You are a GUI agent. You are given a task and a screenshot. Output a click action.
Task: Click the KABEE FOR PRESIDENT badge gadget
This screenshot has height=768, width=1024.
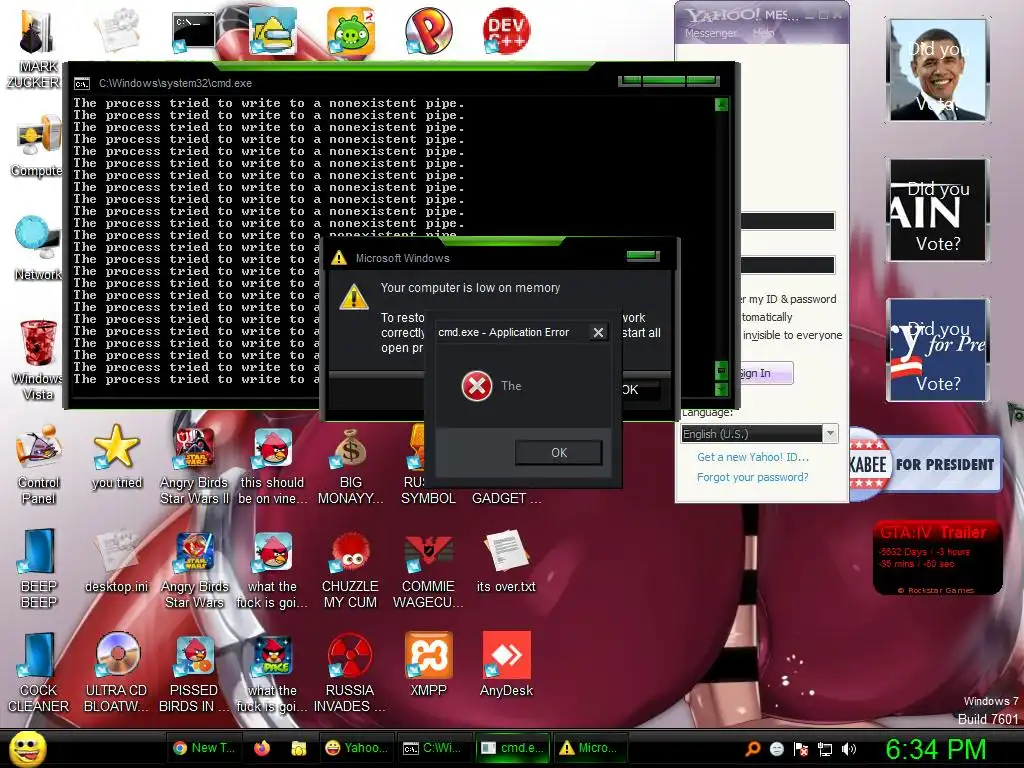(x=925, y=464)
